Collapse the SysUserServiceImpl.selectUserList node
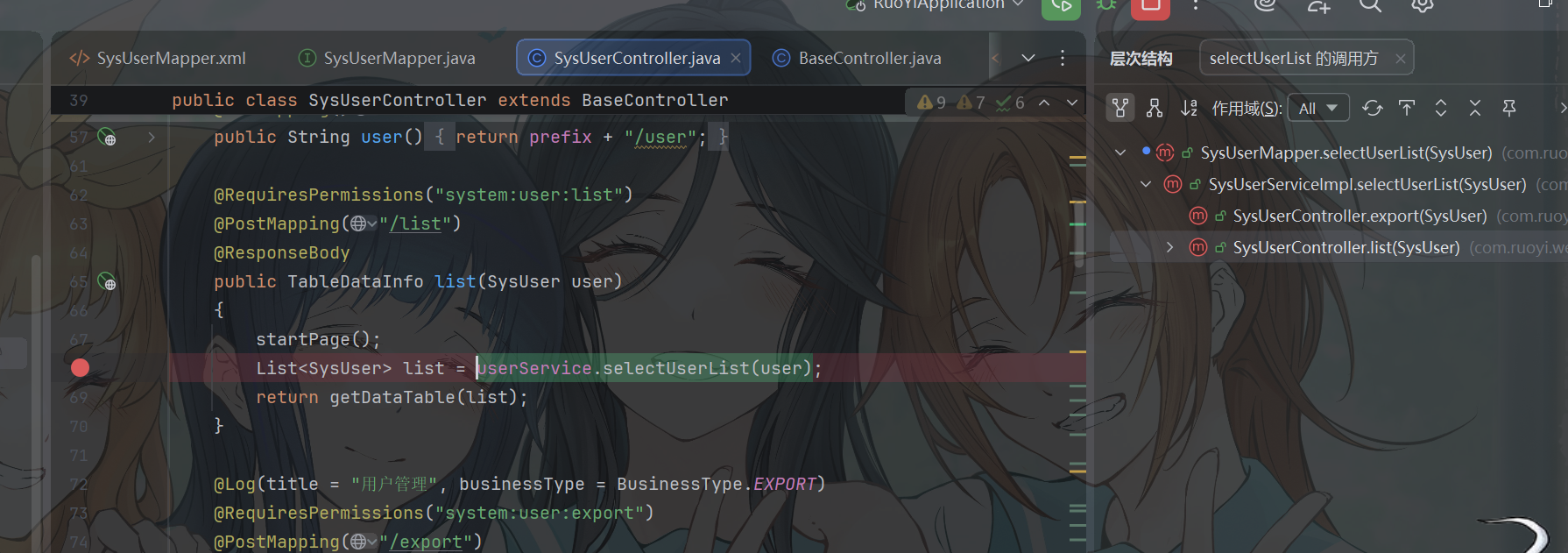1568x553 pixels. pyautogui.click(x=1146, y=184)
